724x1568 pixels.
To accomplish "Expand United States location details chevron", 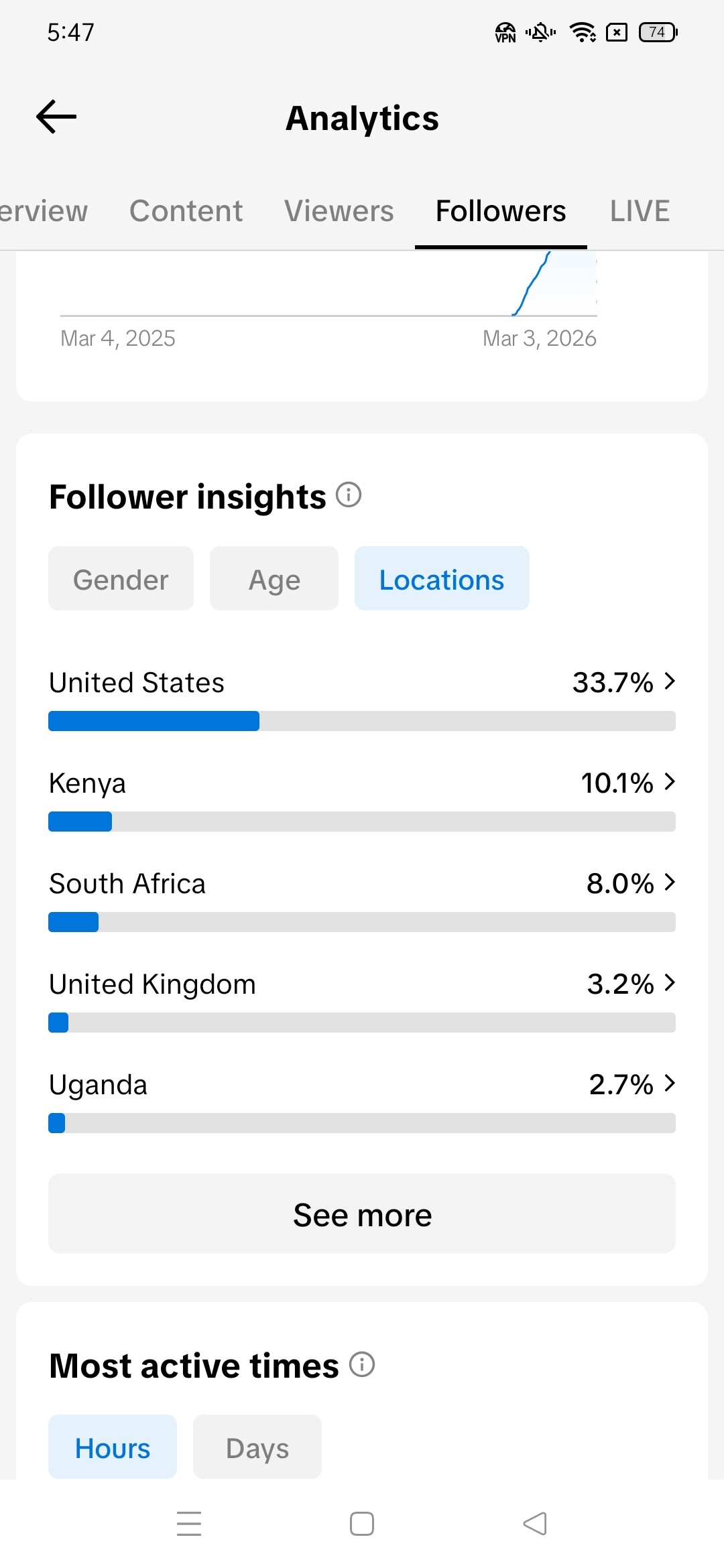I will (x=669, y=681).
